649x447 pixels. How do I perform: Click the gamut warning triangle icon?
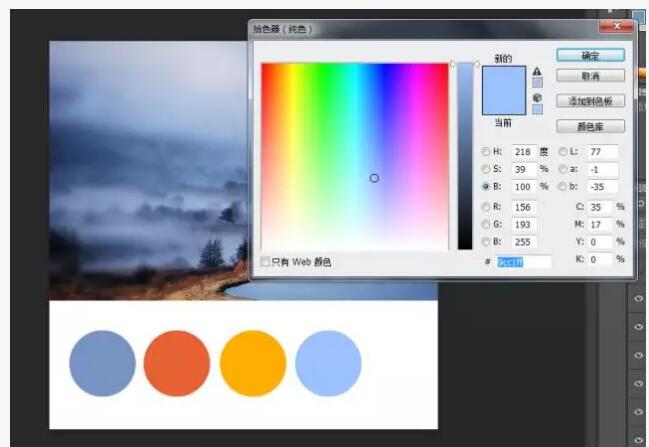pos(537,71)
